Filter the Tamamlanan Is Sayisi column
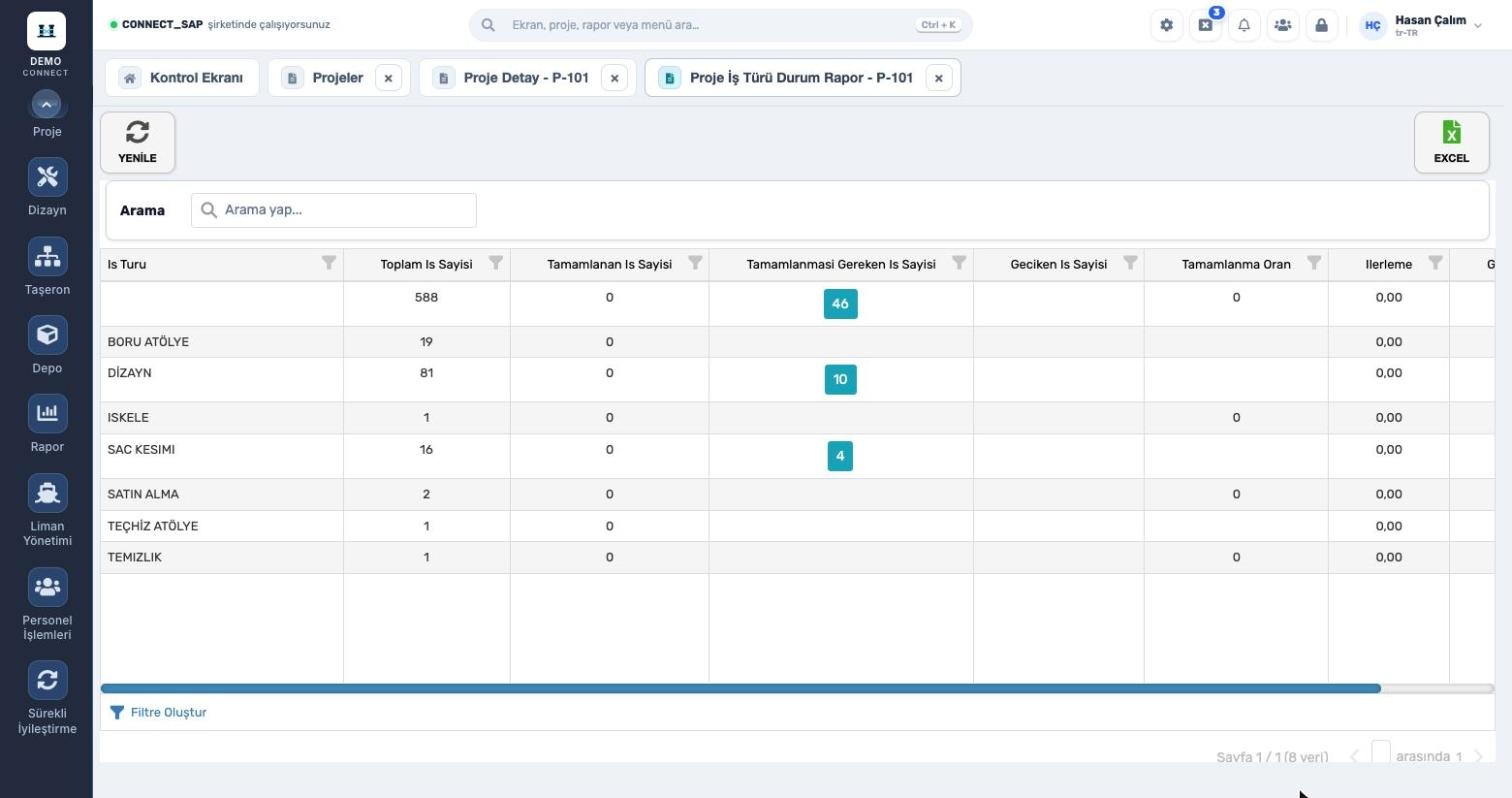This screenshot has width=1512, height=798. click(x=695, y=263)
